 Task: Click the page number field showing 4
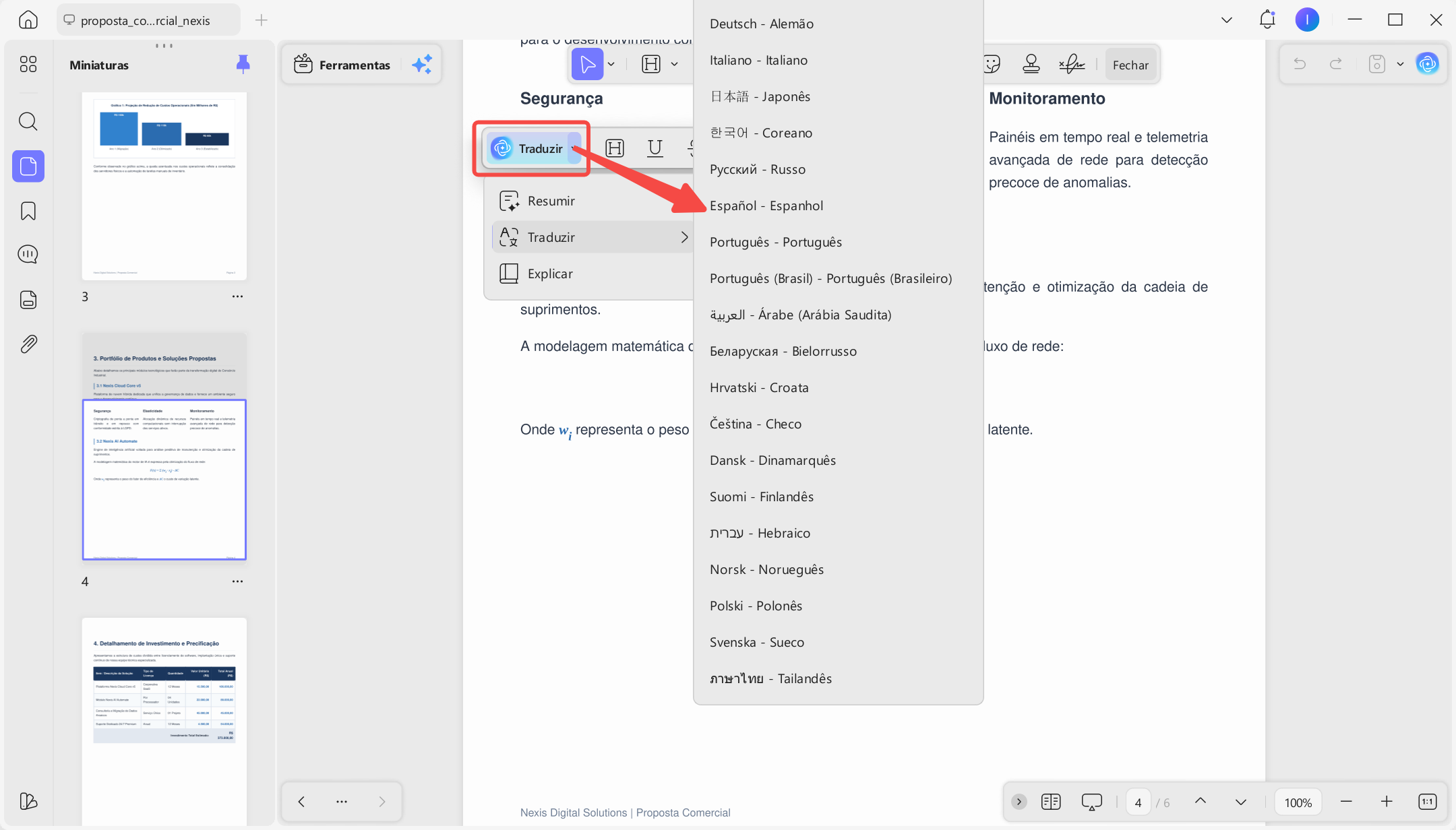(1138, 802)
